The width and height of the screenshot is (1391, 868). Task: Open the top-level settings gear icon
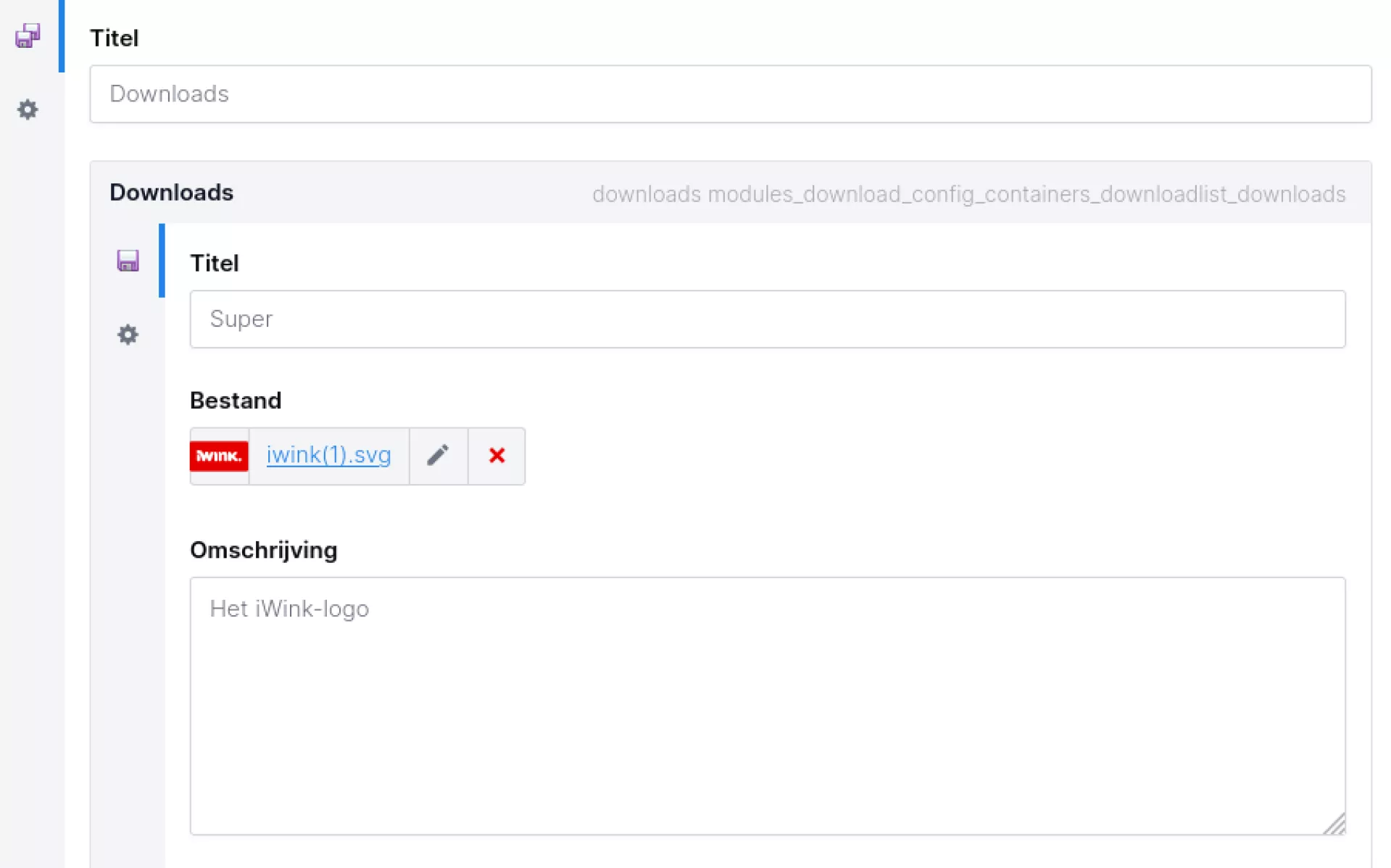tap(28, 109)
